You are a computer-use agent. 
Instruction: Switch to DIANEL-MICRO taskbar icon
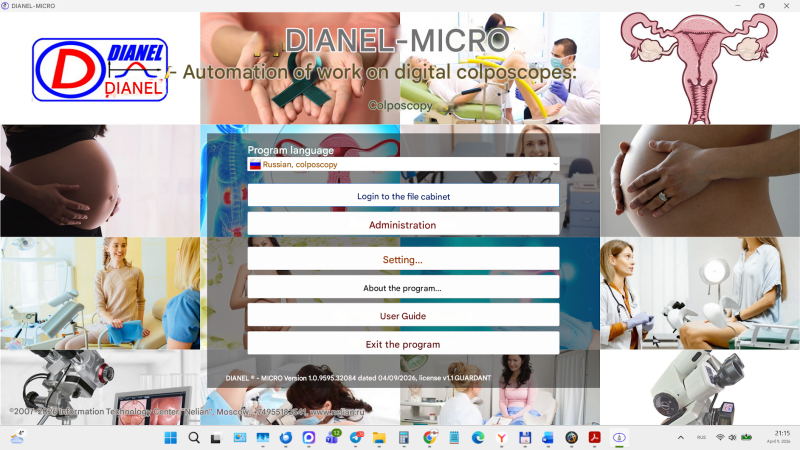click(x=619, y=438)
